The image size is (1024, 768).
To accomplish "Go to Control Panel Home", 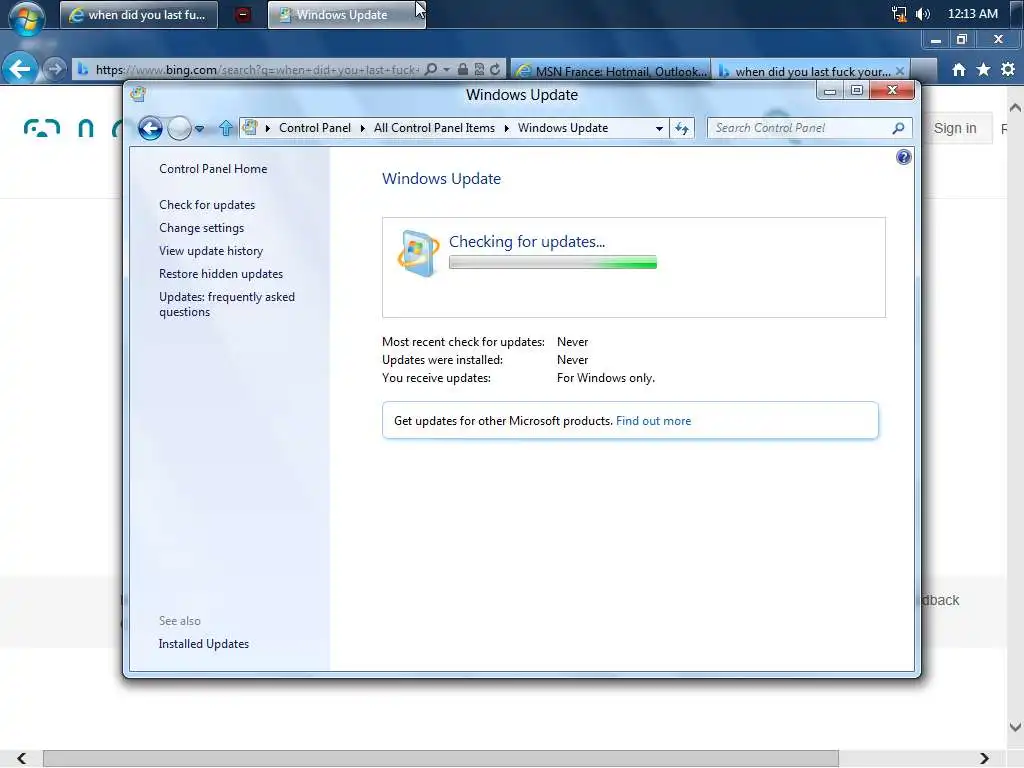I will (213, 168).
